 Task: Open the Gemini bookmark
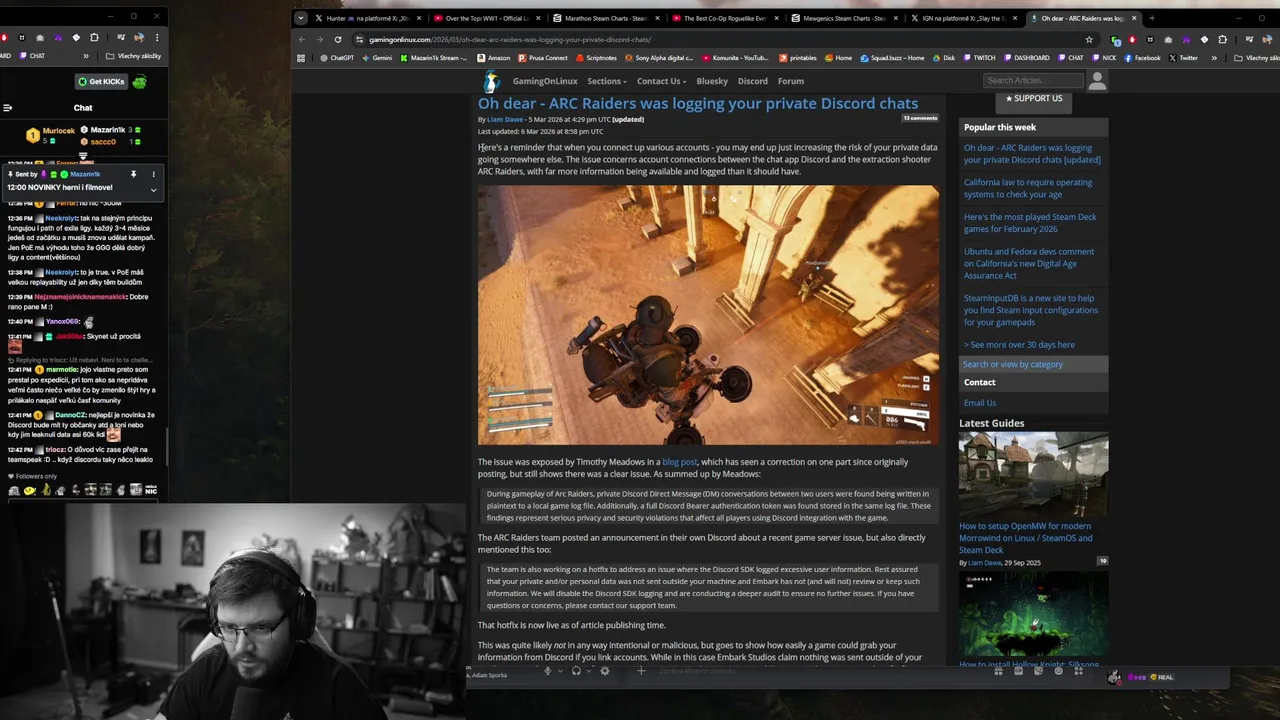(376, 58)
